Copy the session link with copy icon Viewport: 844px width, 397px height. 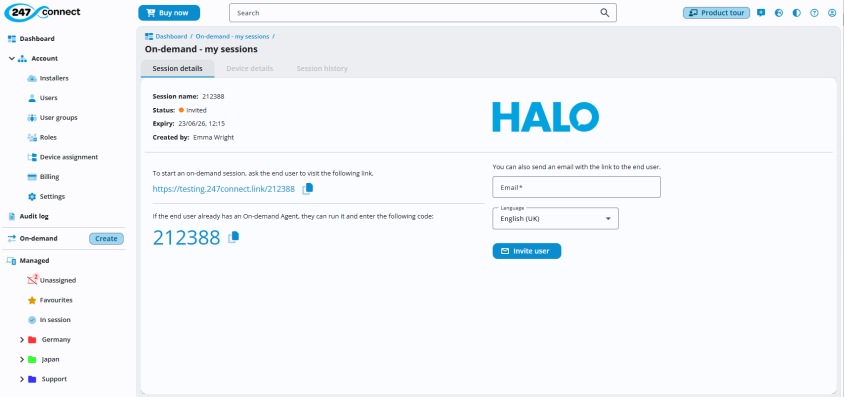(x=307, y=189)
